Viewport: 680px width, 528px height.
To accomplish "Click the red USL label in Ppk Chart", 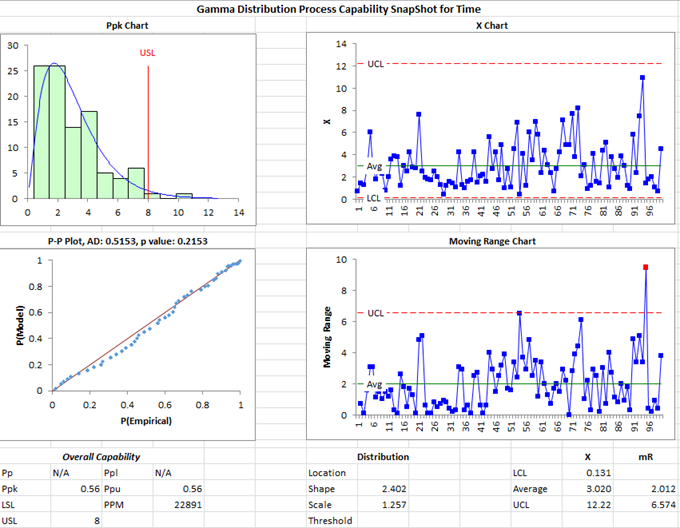I will pos(147,53).
